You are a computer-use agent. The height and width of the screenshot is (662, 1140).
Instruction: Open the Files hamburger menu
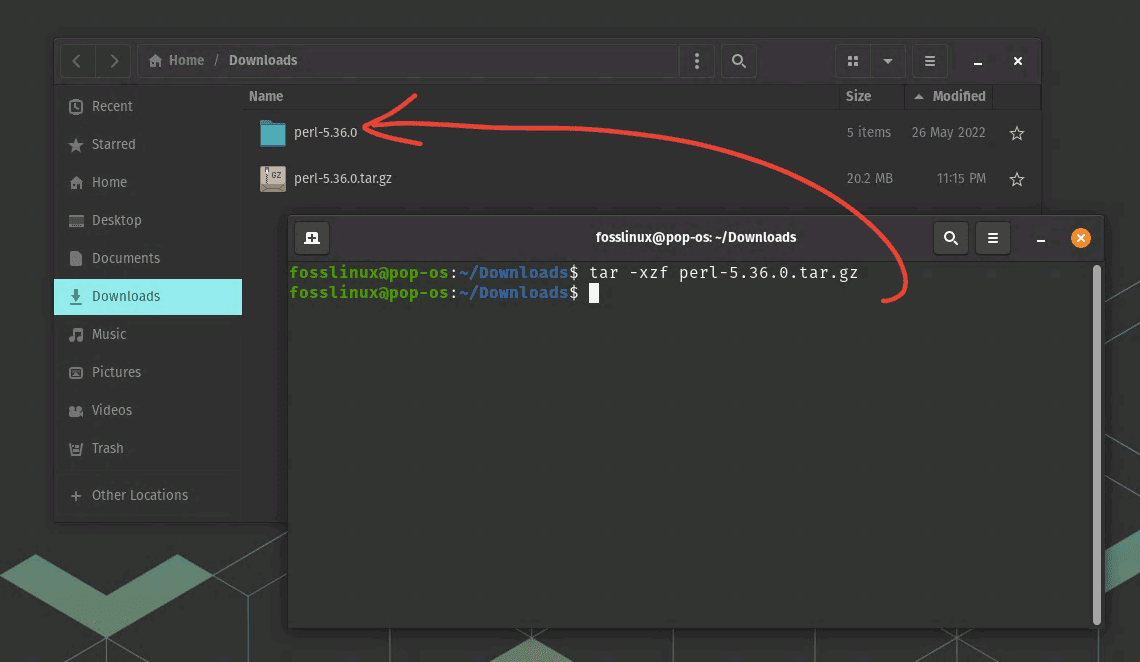tap(930, 61)
